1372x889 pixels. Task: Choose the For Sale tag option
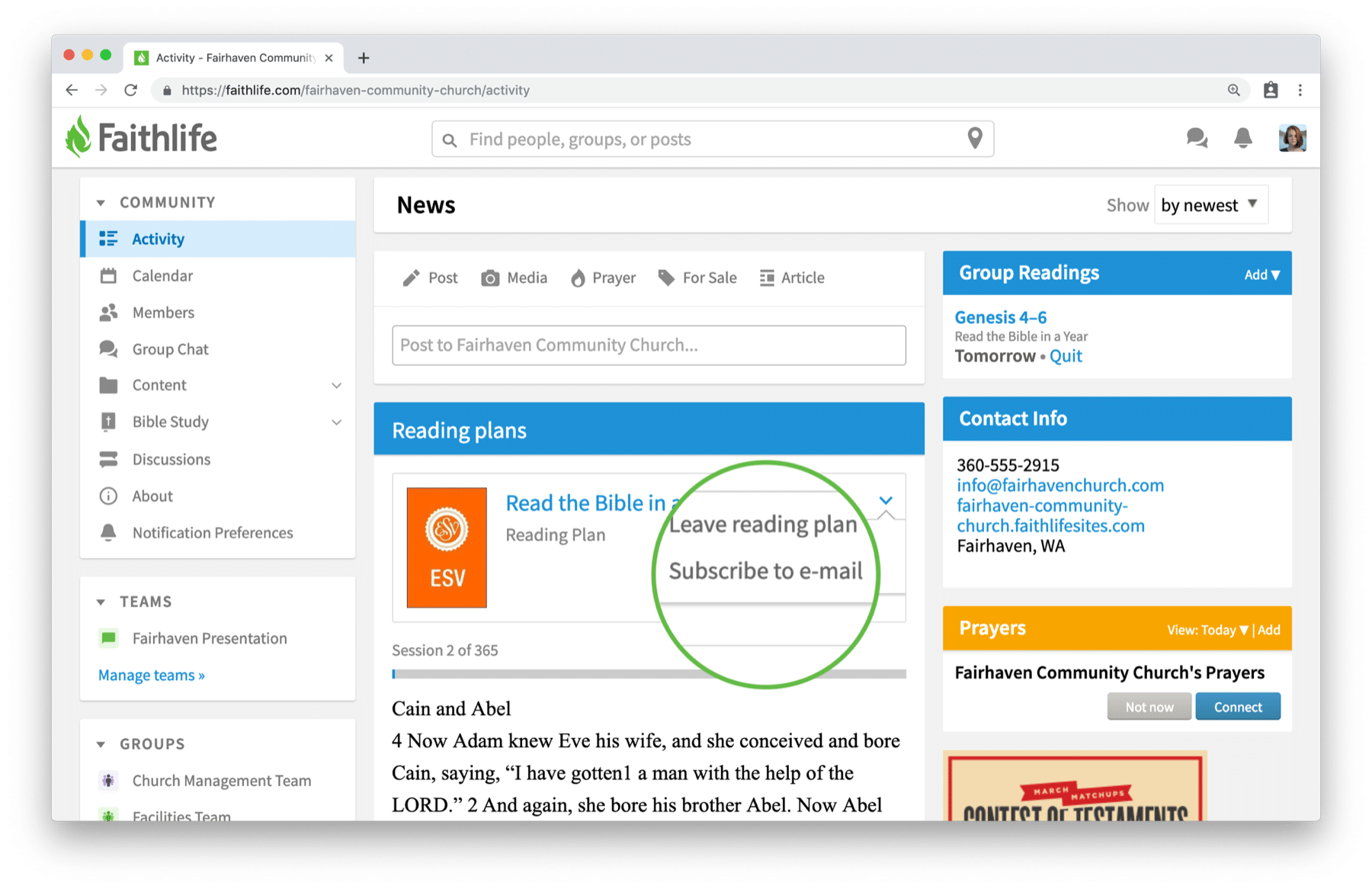tap(697, 278)
